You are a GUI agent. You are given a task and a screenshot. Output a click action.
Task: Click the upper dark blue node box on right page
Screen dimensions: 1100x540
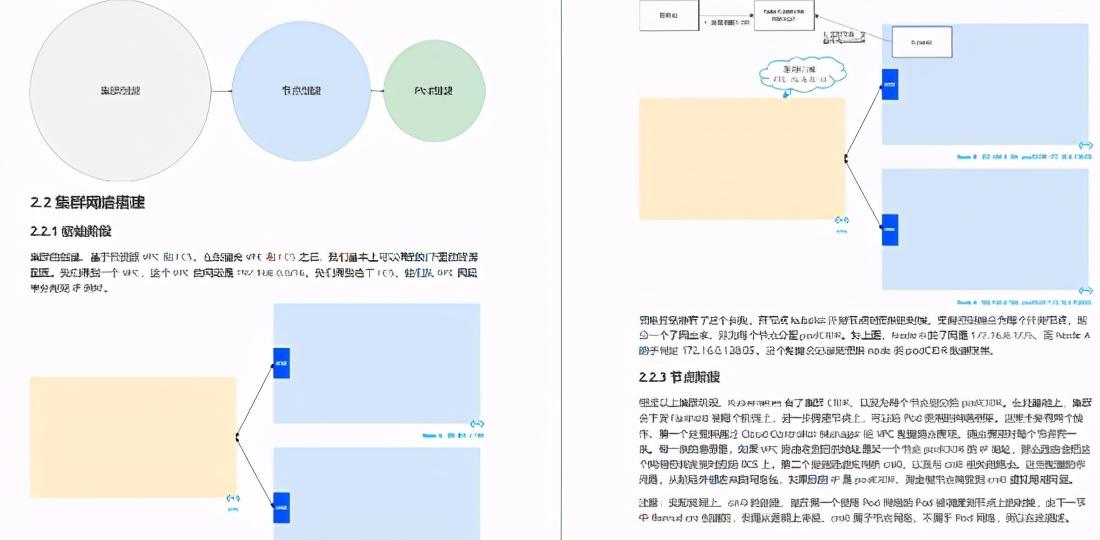tap(890, 84)
